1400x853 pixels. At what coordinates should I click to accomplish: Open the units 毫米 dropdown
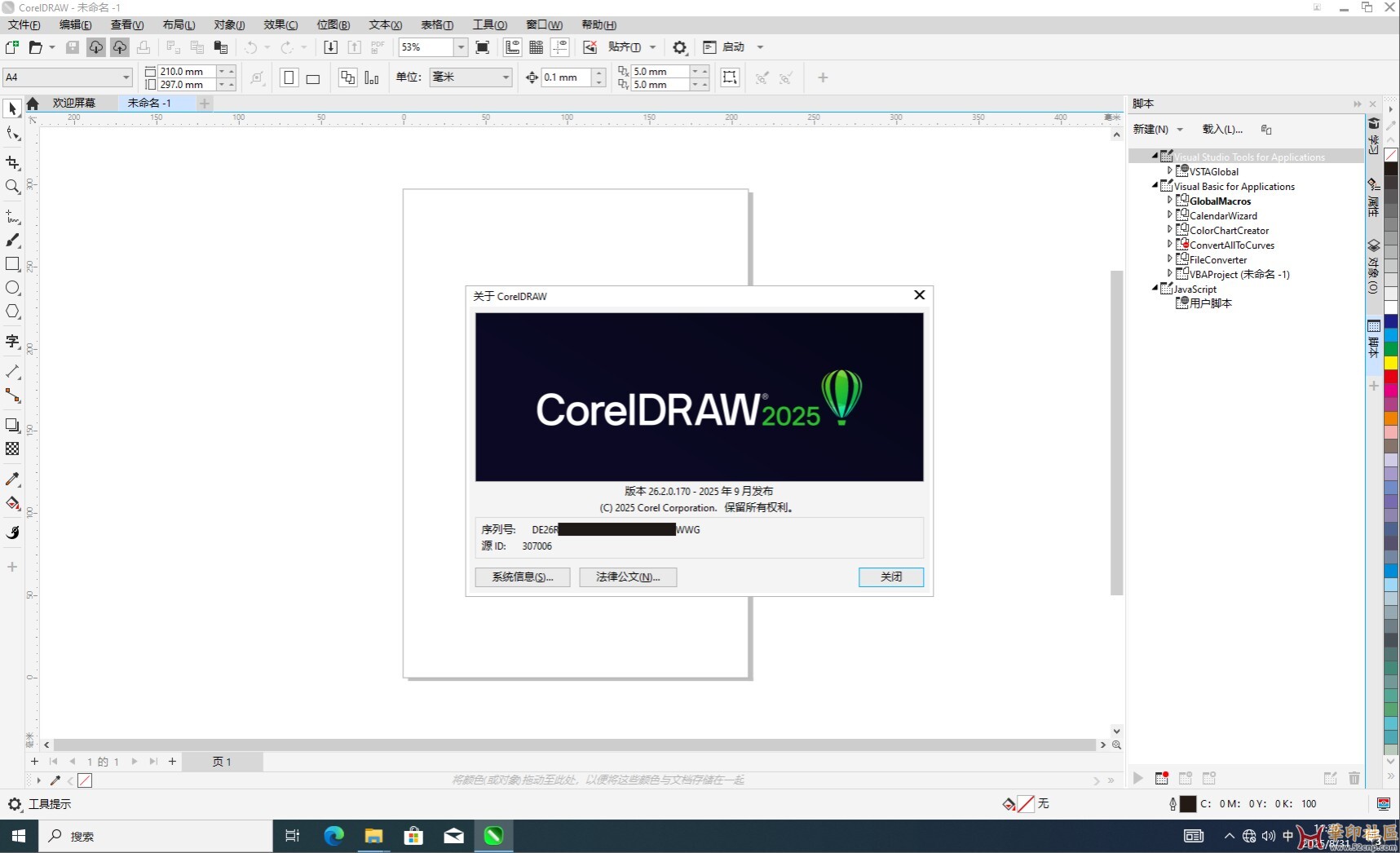pos(506,77)
